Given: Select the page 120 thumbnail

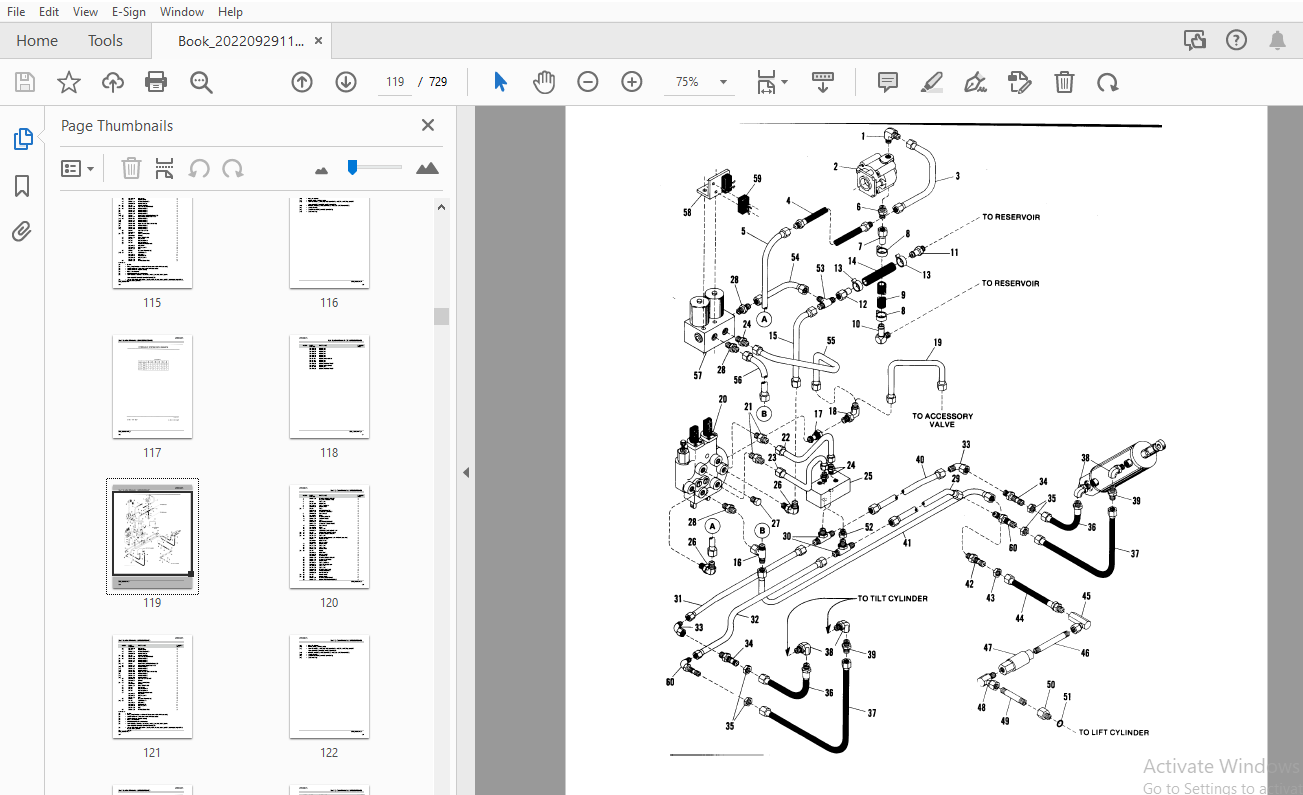Looking at the screenshot, I should 329,536.
